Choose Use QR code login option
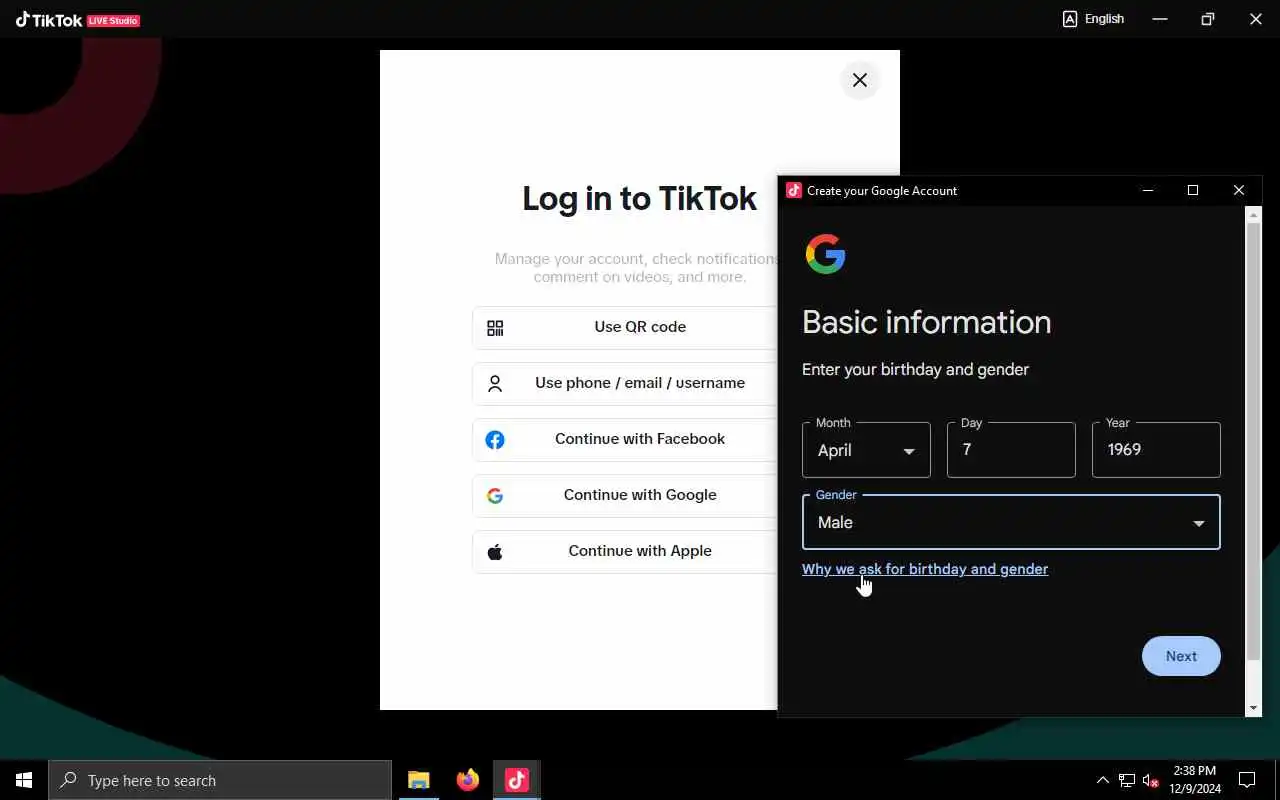This screenshot has height=800, width=1280. (x=625, y=327)
